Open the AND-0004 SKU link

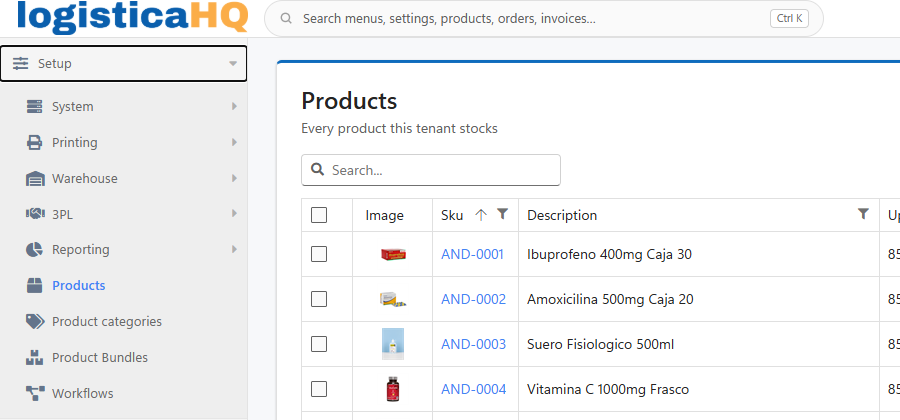point(474,389)
